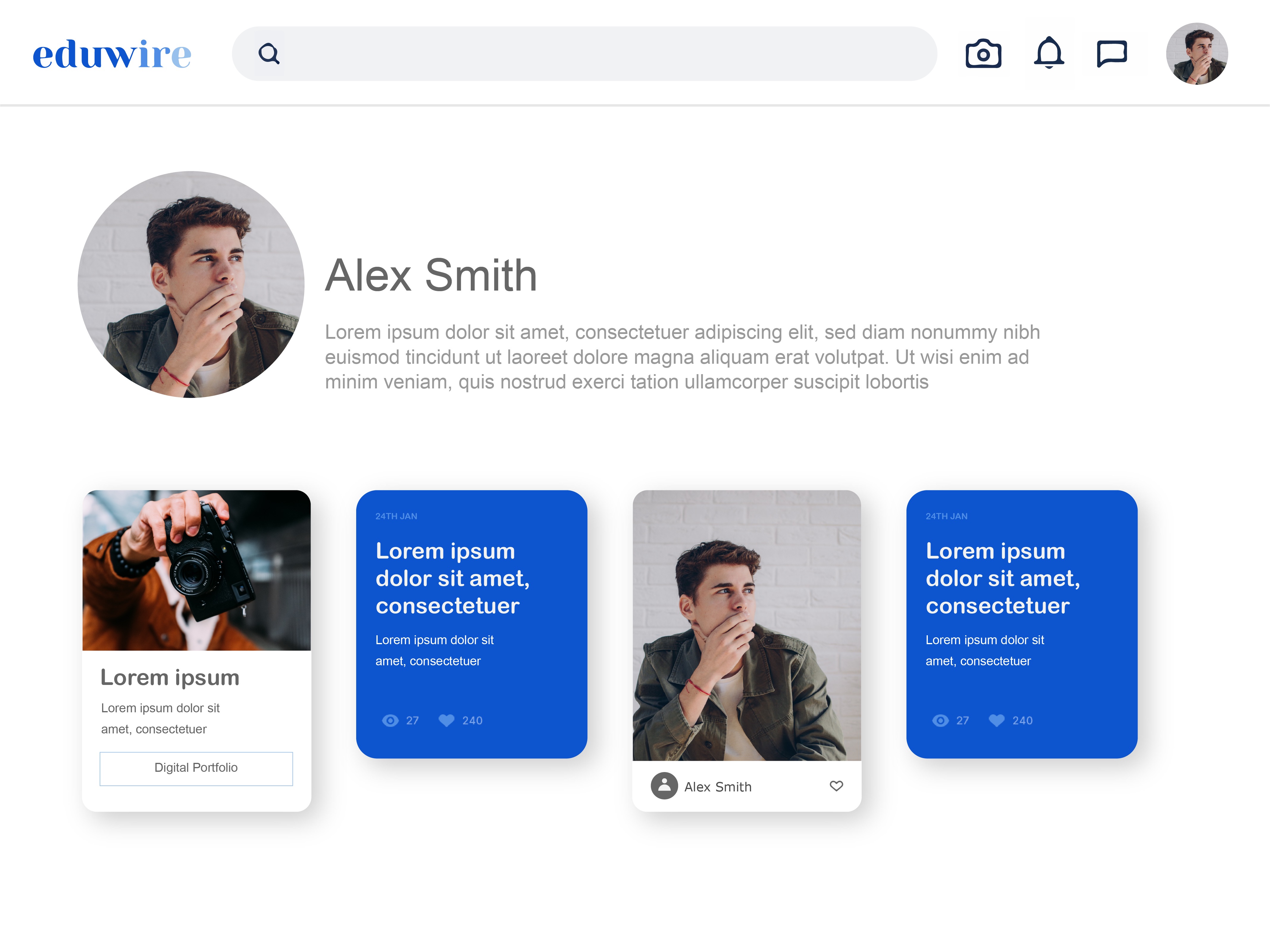Open the camera upload icon

coord(983,54)
